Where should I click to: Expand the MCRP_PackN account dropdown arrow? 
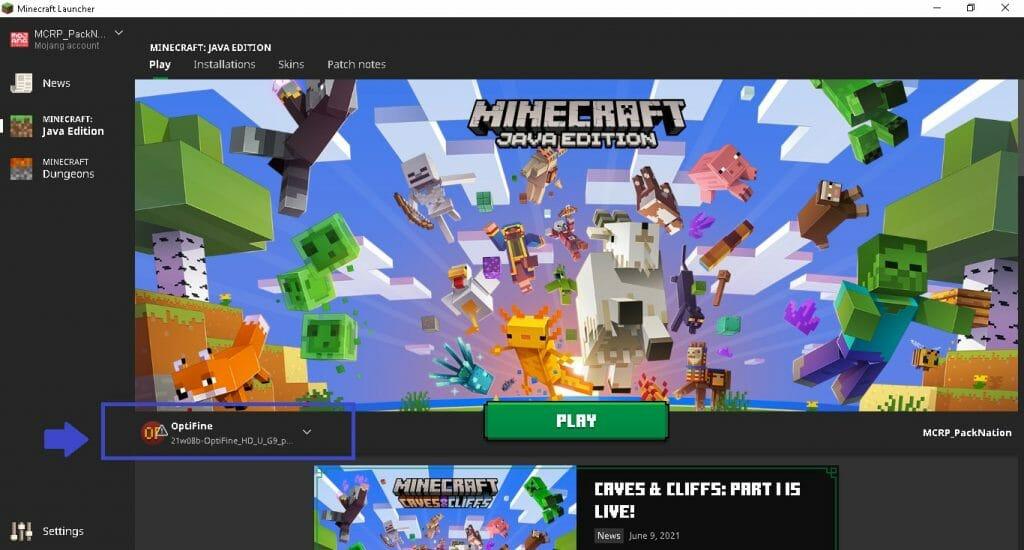pyautogui.click(x=119, y=32)
